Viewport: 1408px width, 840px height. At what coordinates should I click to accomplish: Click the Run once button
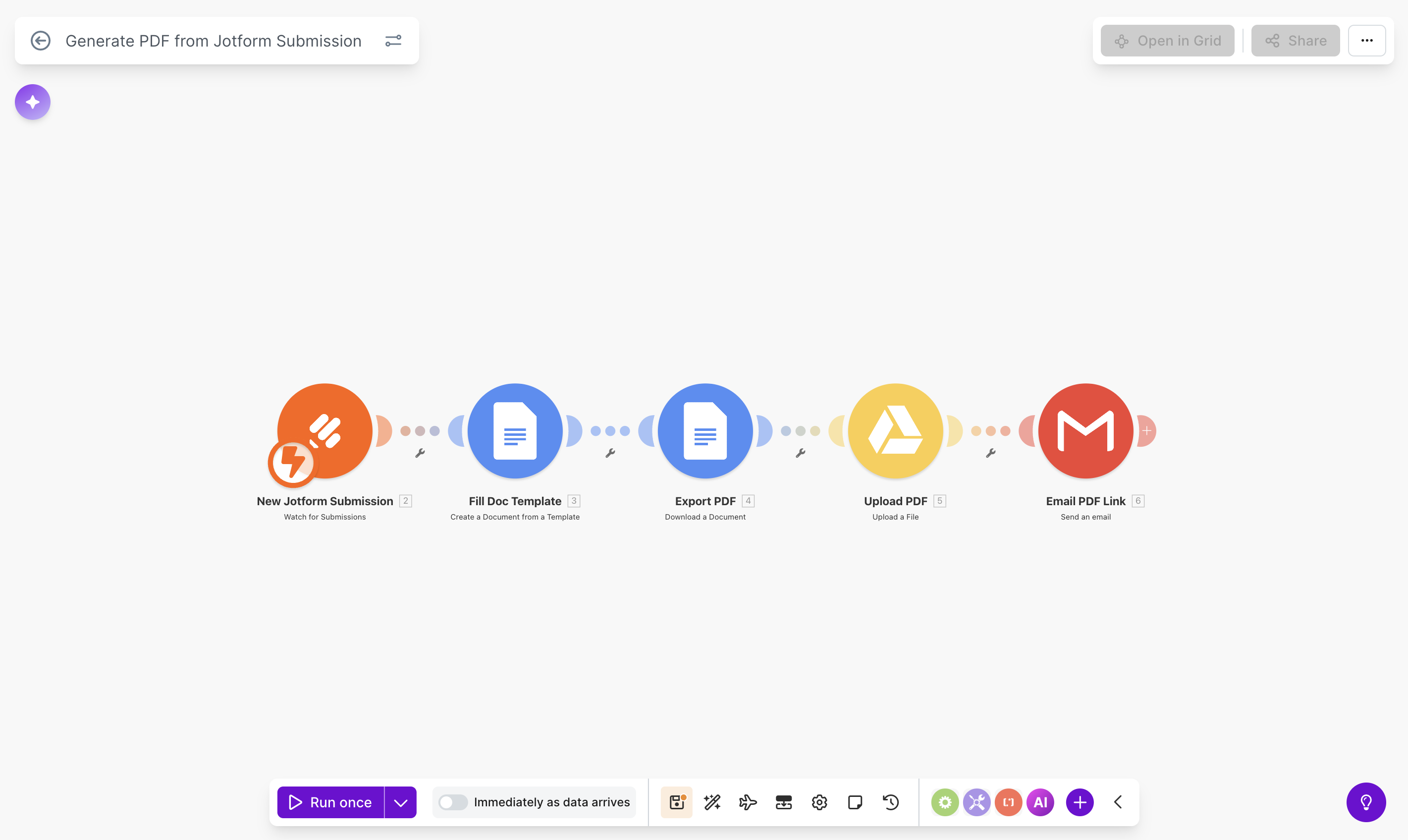pos(330,802)
